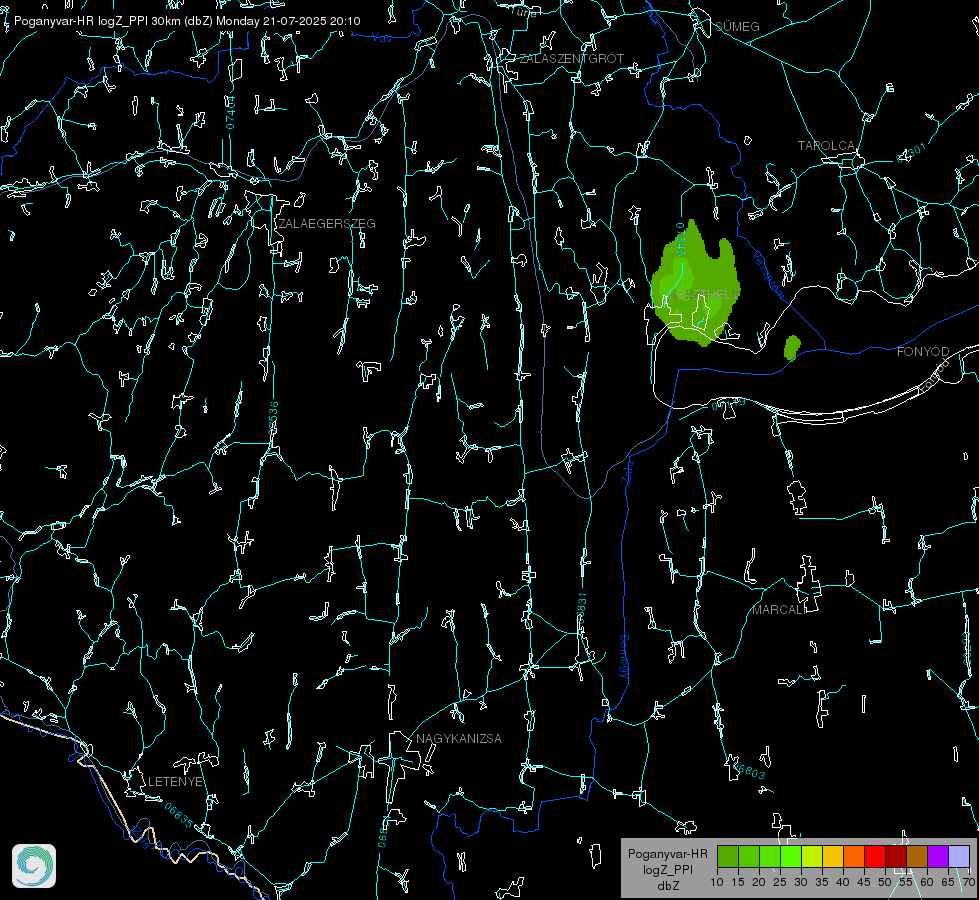The image size is (979, 900).
Task: Click the 06803 road number label
Action: pyautogui.click(x=749, y=771)
